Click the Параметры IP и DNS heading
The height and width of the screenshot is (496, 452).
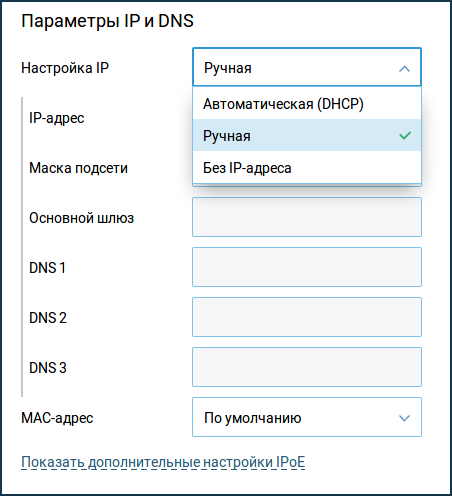107,21
